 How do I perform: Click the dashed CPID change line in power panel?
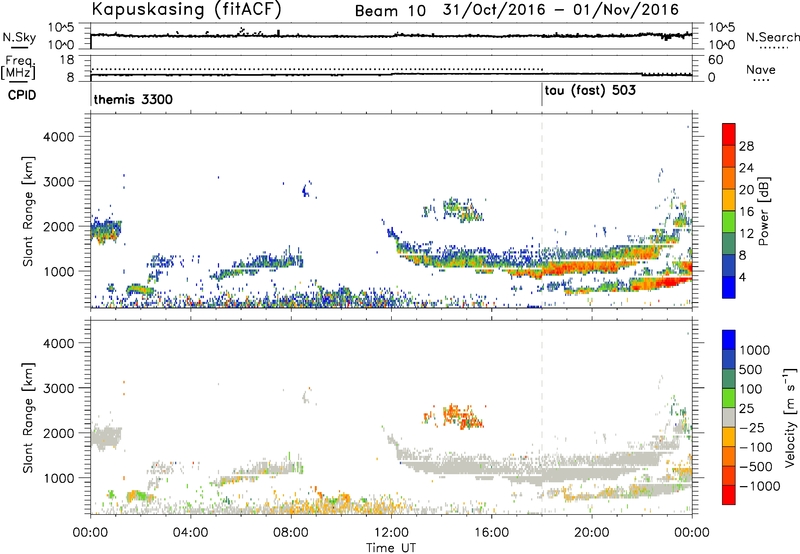click(542, 210)
